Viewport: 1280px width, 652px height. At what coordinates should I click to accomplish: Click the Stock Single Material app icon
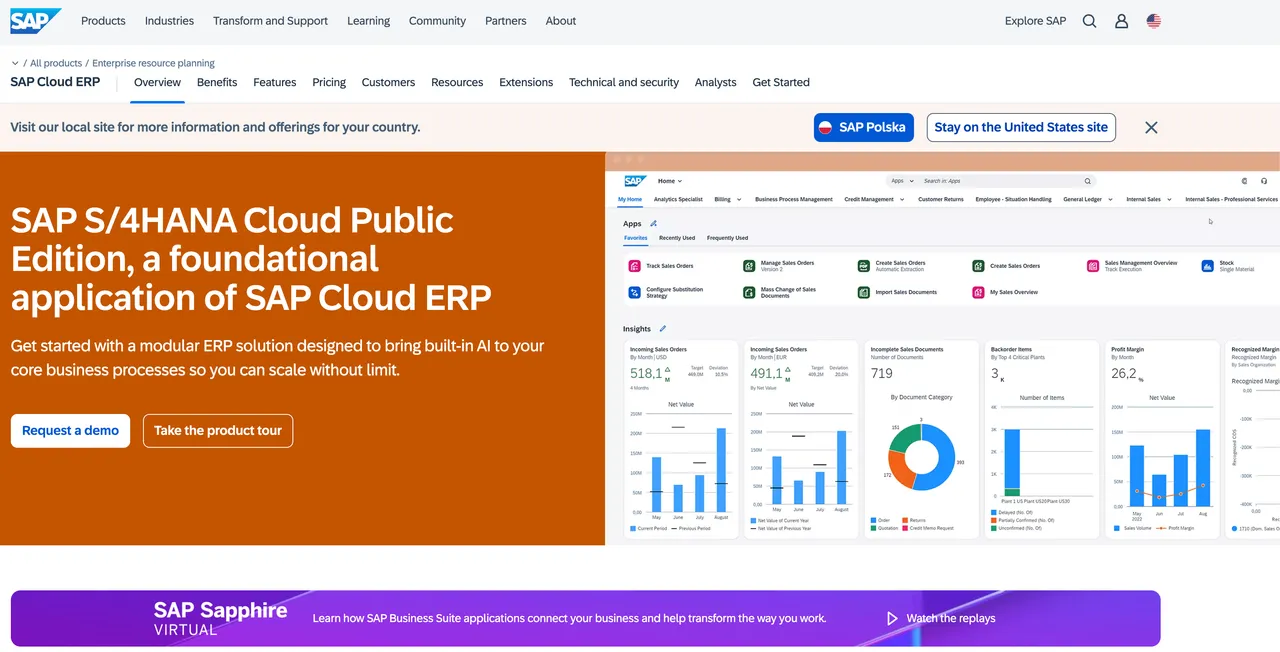1208,266
